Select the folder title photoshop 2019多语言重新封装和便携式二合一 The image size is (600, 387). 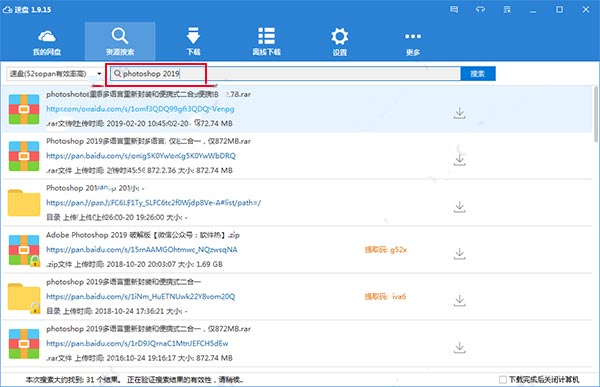click(124, 282)
